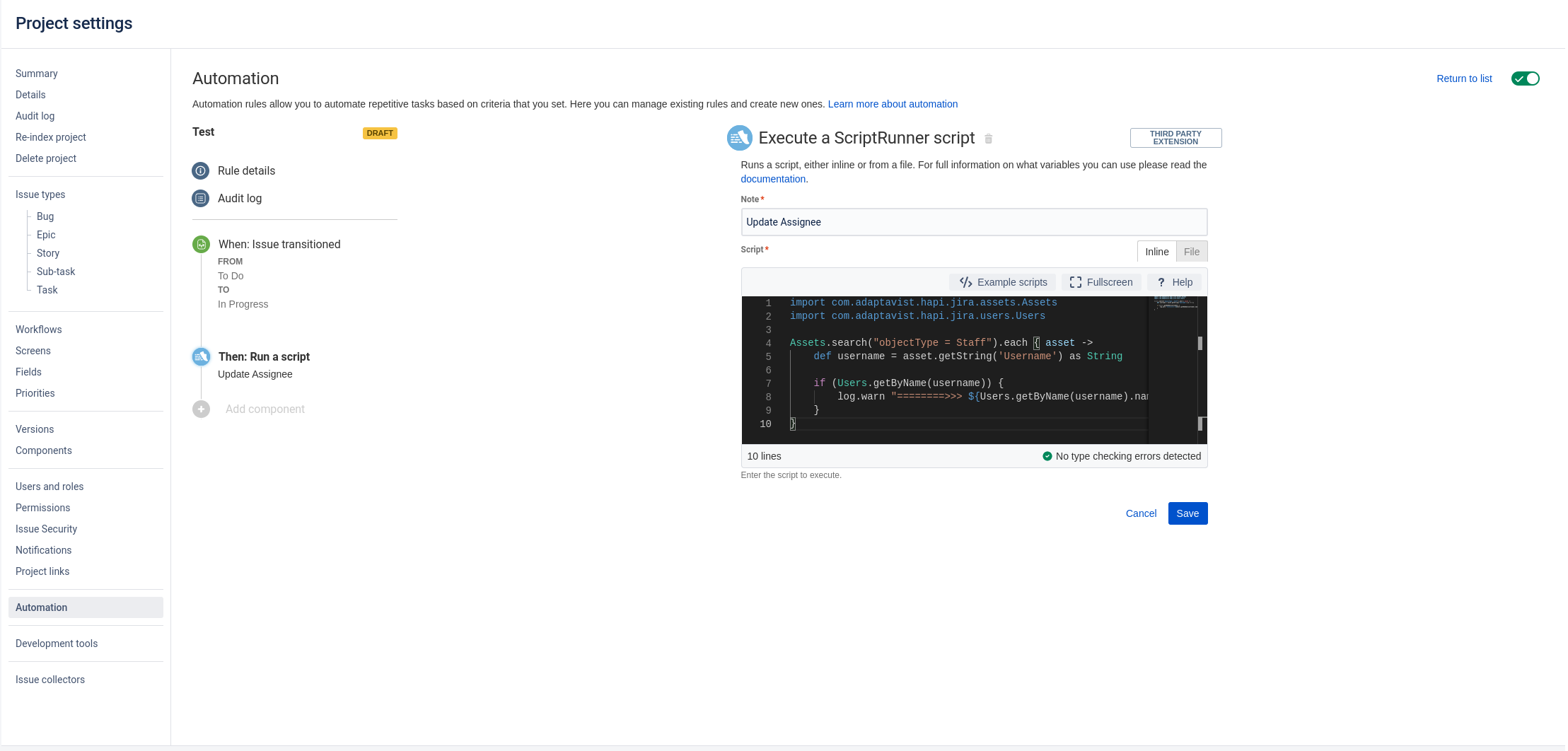The width and height of the screenshot is (1568, 751).
Task: Click the Add component plus icon
Action: point(201,409)
